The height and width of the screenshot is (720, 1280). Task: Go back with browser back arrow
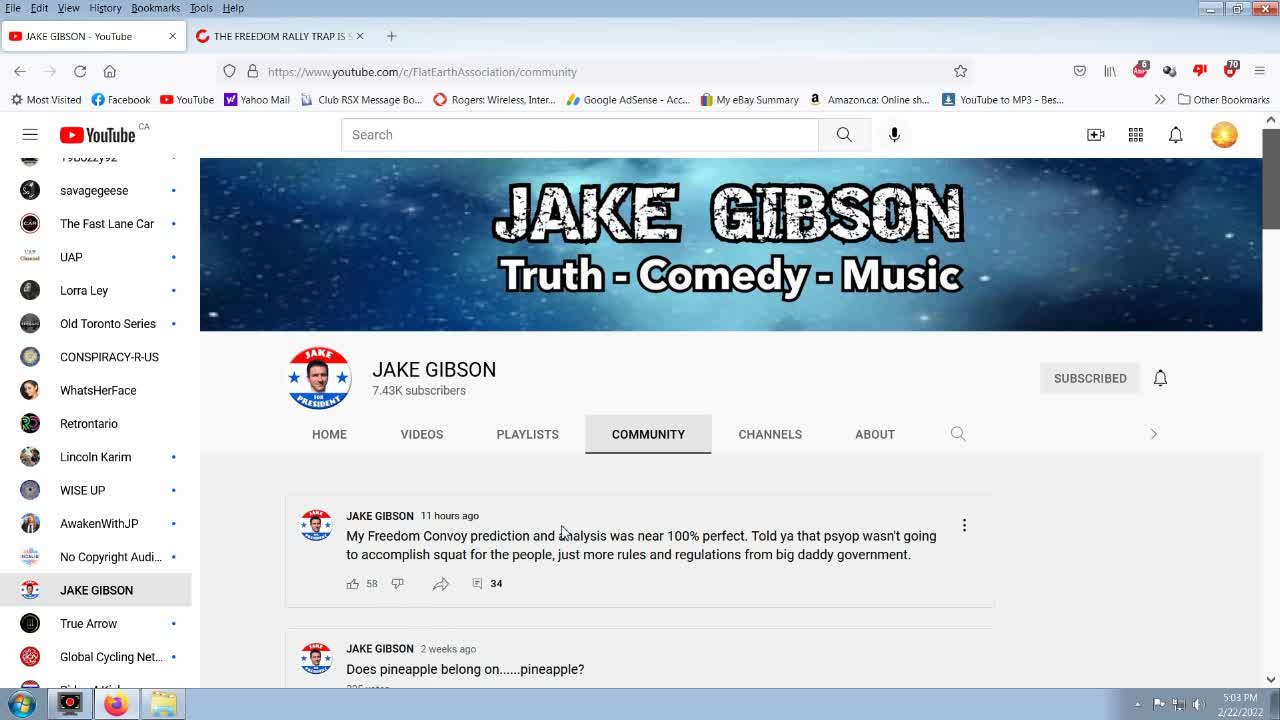(x=20, y=71)
